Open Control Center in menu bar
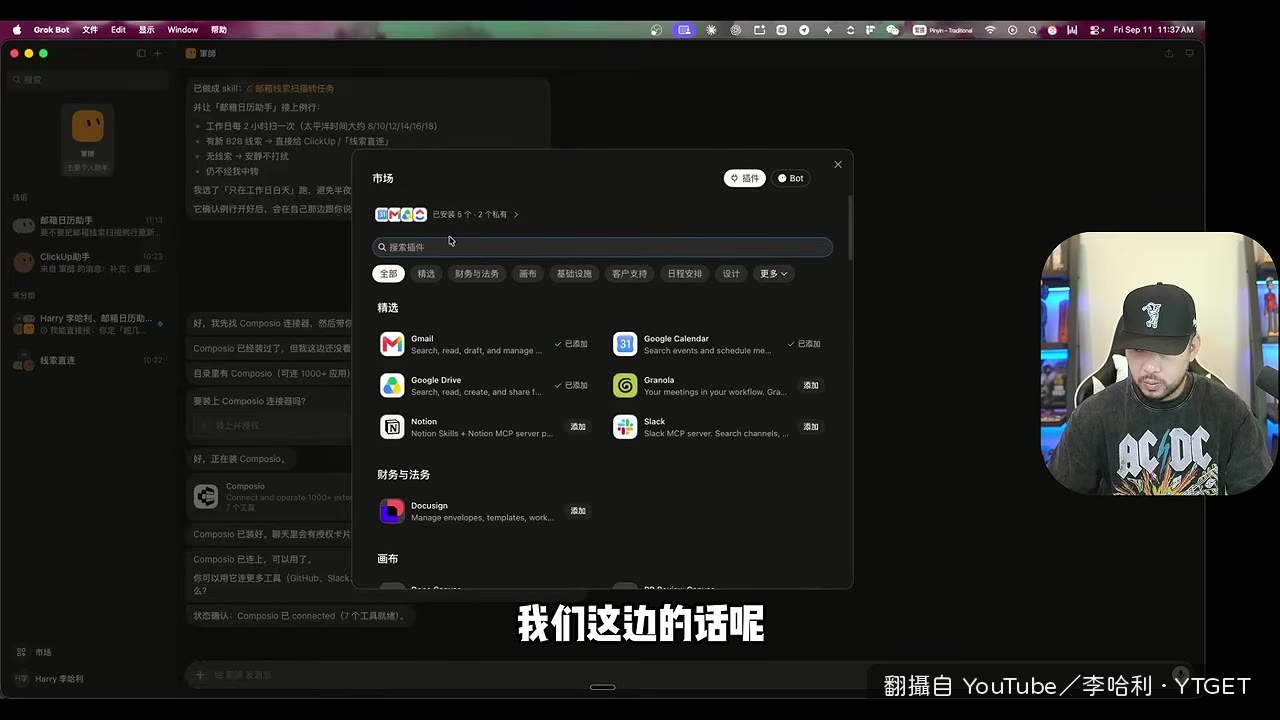 coord(1096,30)
